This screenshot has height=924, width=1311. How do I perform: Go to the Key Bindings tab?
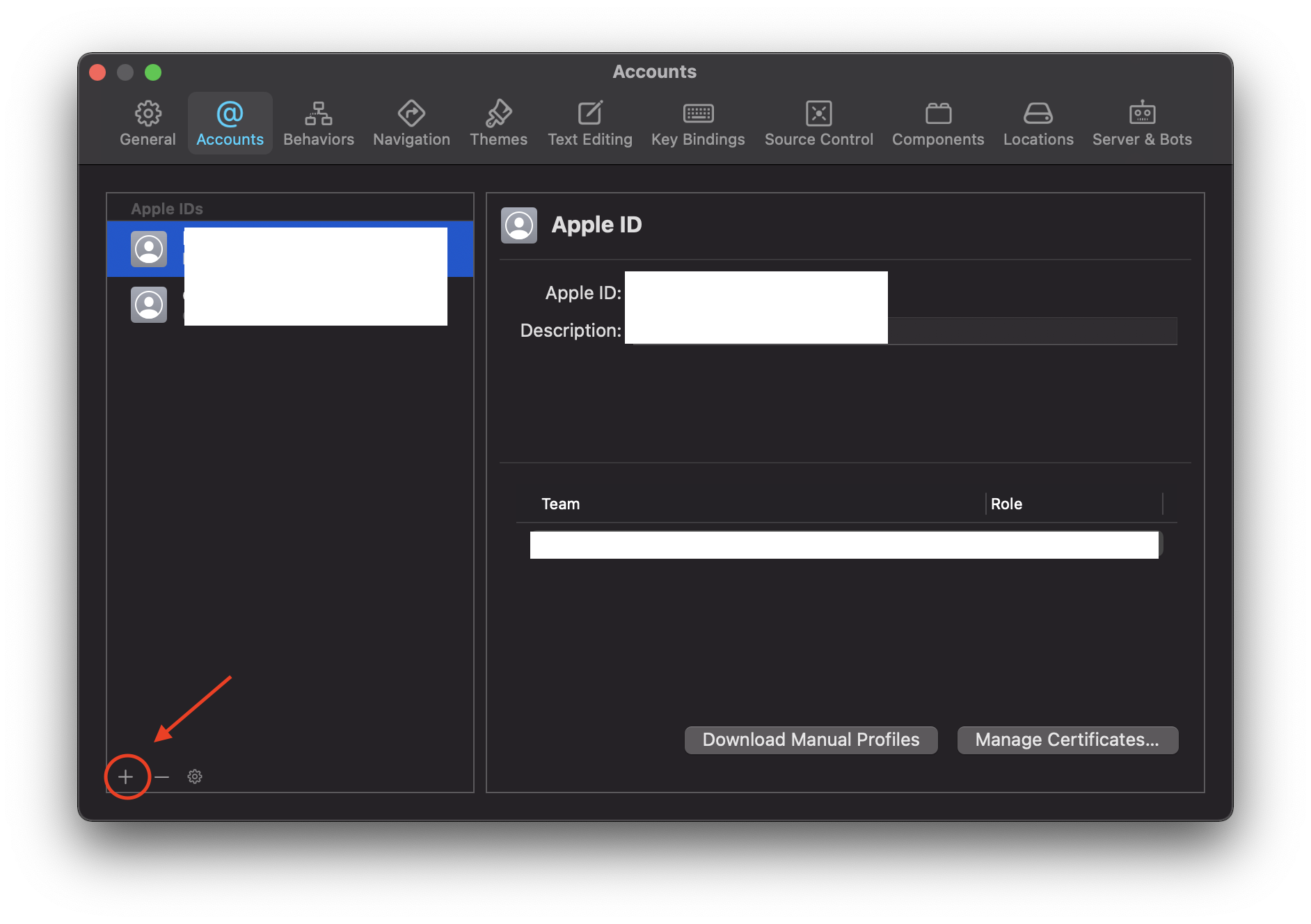tap(698, 123)
